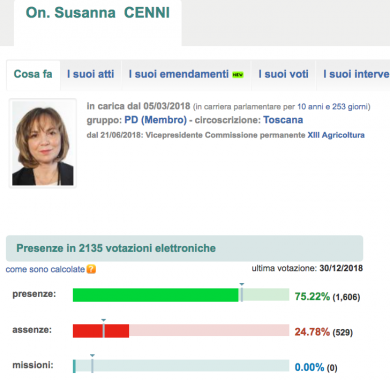Viewport: 390px width, 380px height.
Task: Switch to the I suoi atti tab
Action: coord(91,74)
